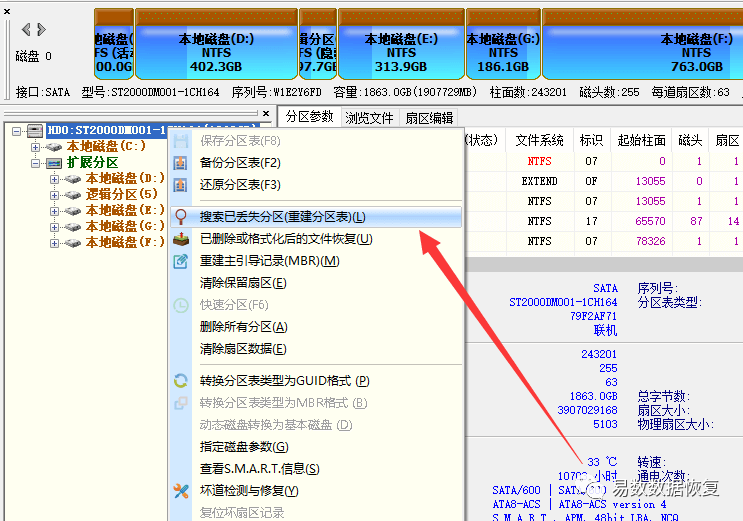Select 搜索已丢失分区(重建分区表) menu item
743x521 pixels.
point(316,217)
